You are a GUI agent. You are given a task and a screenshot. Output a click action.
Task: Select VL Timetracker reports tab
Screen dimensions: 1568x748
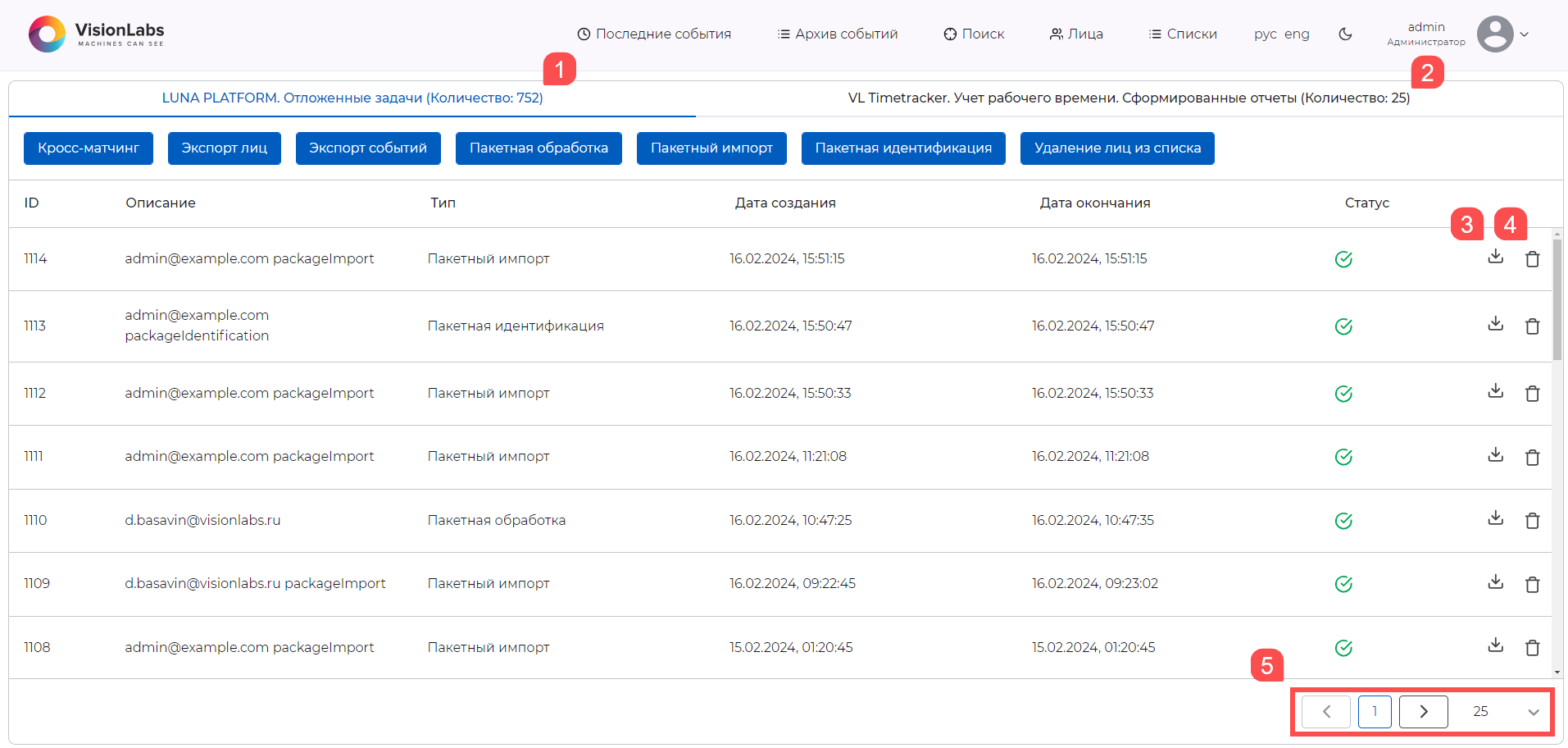point(1129,98)
